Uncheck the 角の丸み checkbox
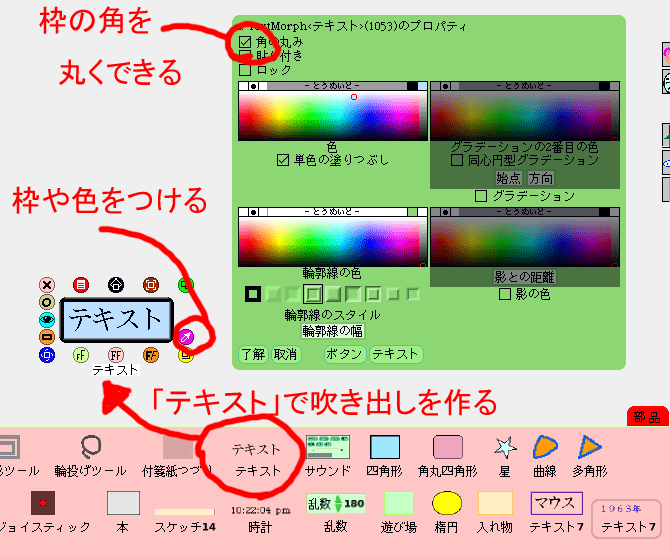The height and width of the screenshot is (557, 670). point(245,42)
